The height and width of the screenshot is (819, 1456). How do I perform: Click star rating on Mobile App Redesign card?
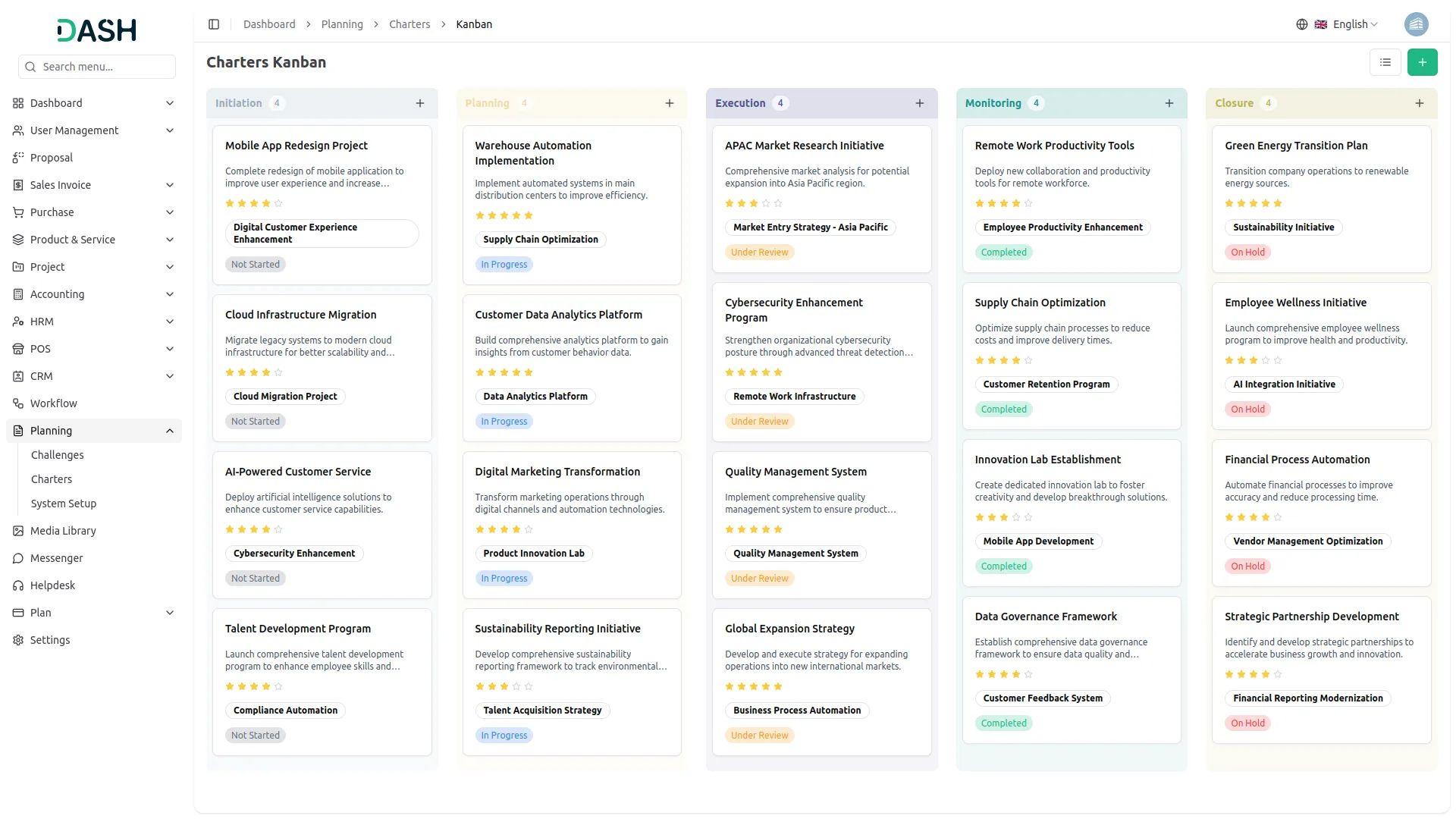(254, 203)
